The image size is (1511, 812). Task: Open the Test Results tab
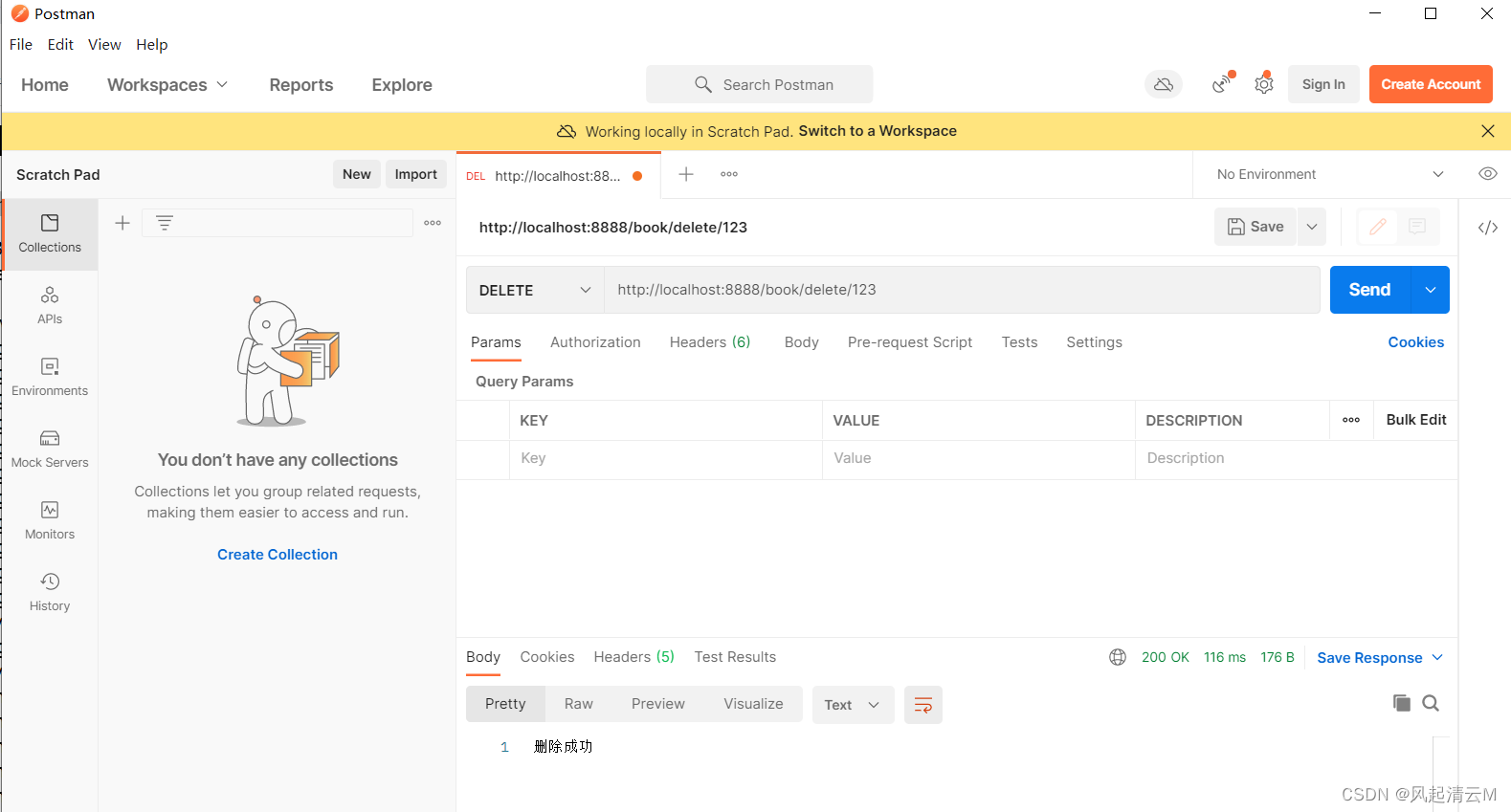coord(735,657)
